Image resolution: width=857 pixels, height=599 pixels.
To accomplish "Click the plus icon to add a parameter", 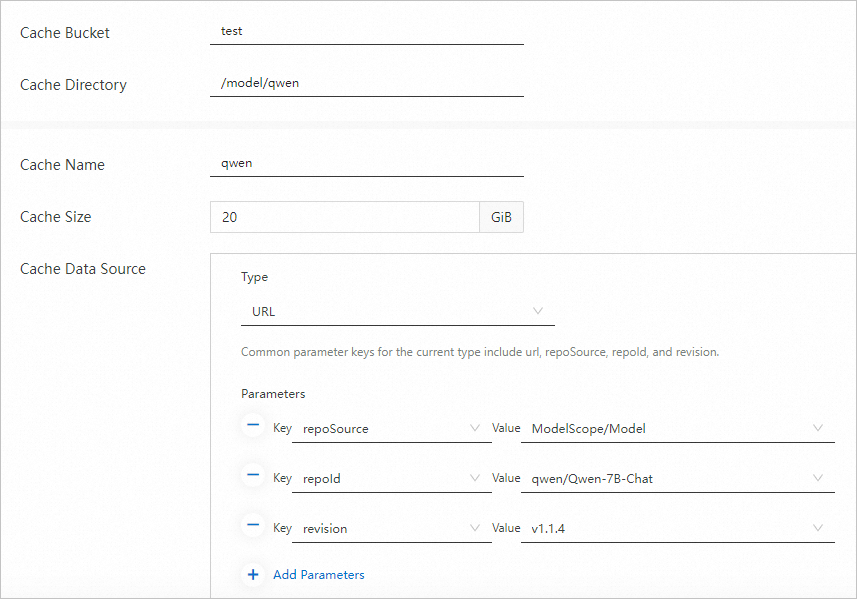I will point(253,574).
